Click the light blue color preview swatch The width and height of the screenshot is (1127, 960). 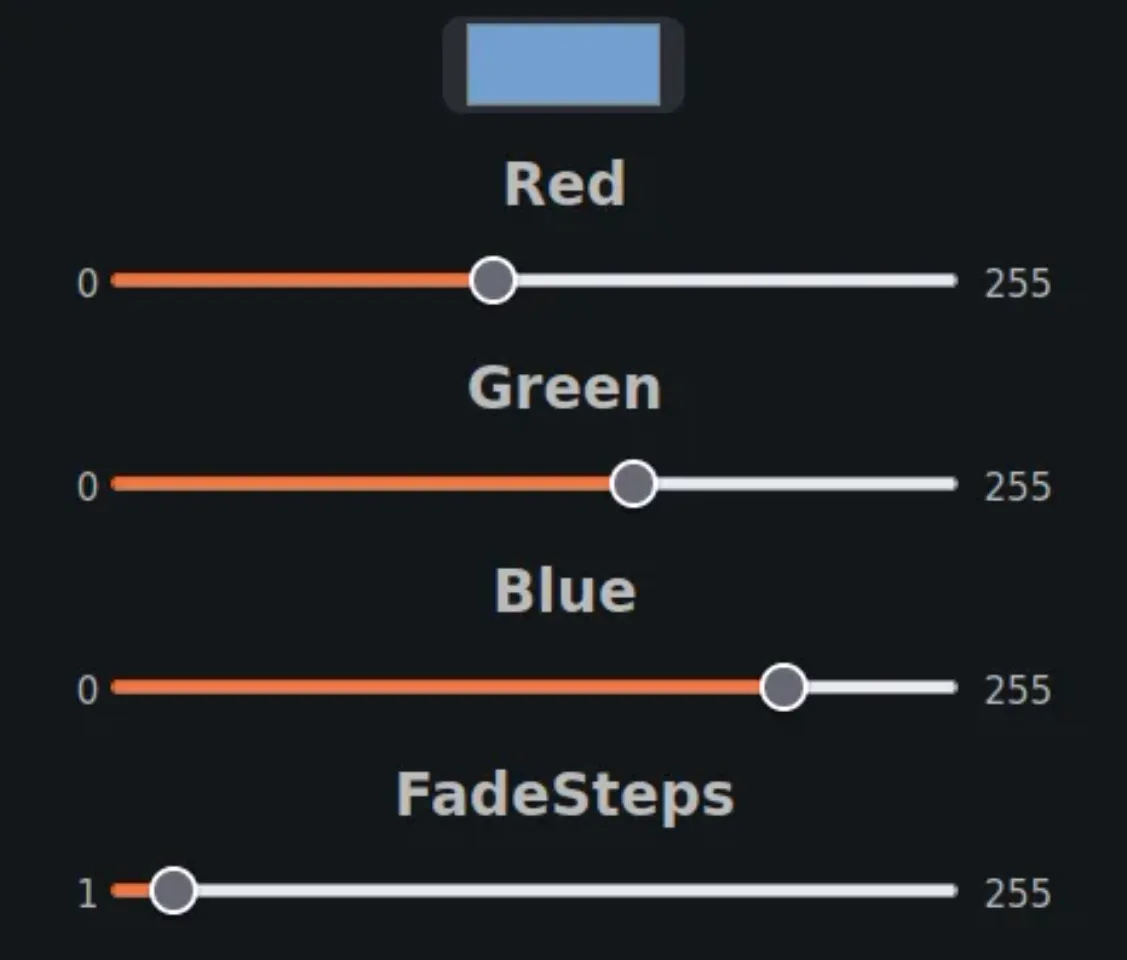tap(563, 65)
